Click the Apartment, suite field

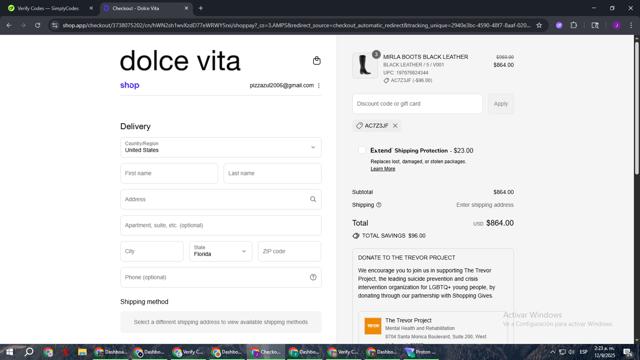click(221, 225)
